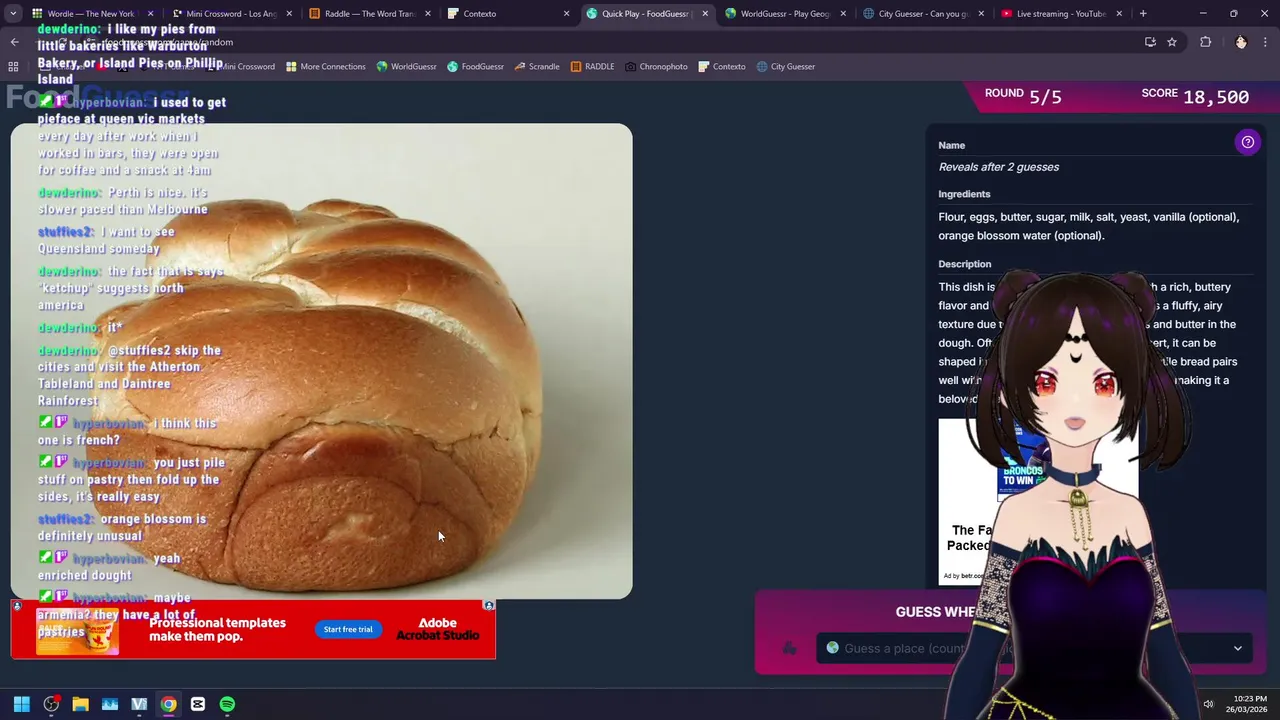Screen dimensions: 1280x720
Task: Close the Wordle tab
Action: 151,14
